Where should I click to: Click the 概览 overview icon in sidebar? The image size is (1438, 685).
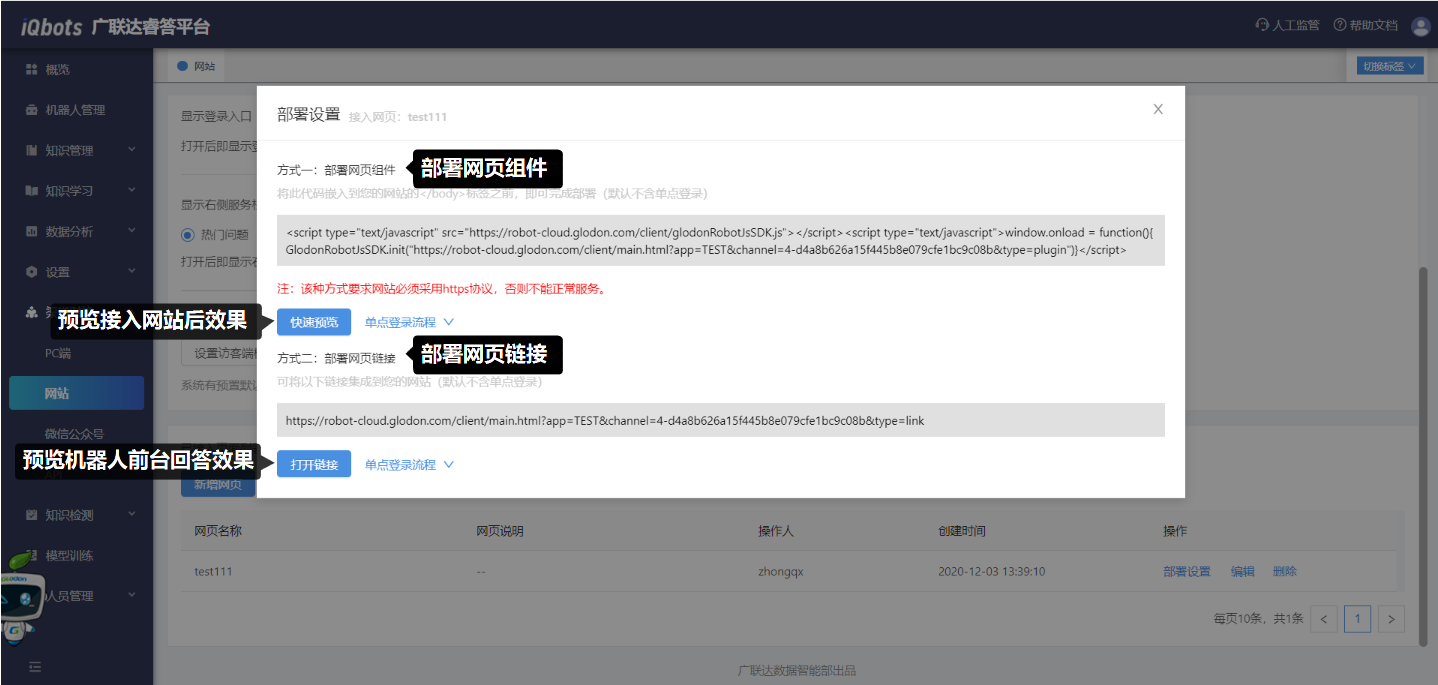pos(31,70)
